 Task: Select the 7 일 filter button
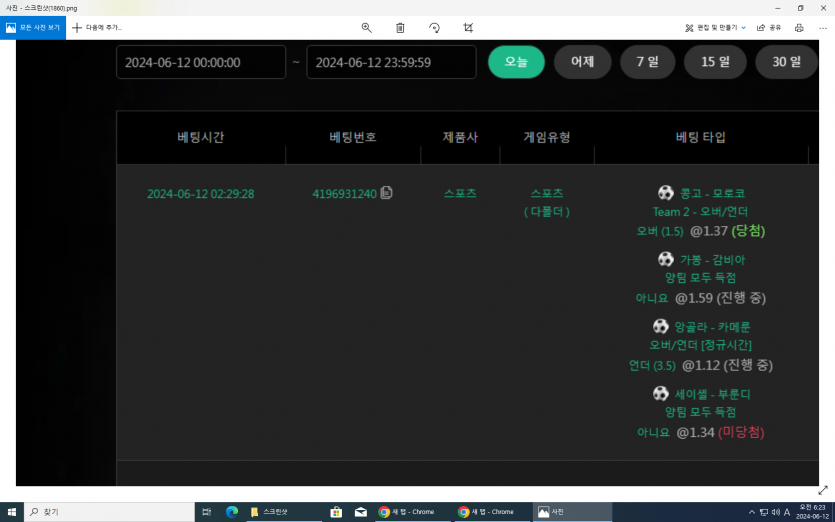click(648, 62)
